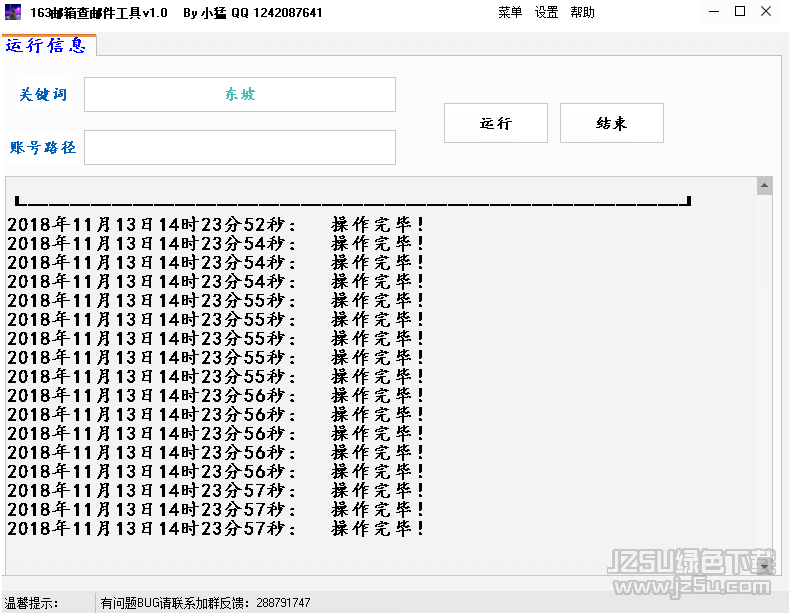
Task: Click the 运行 button
Action: coord(496,123)
